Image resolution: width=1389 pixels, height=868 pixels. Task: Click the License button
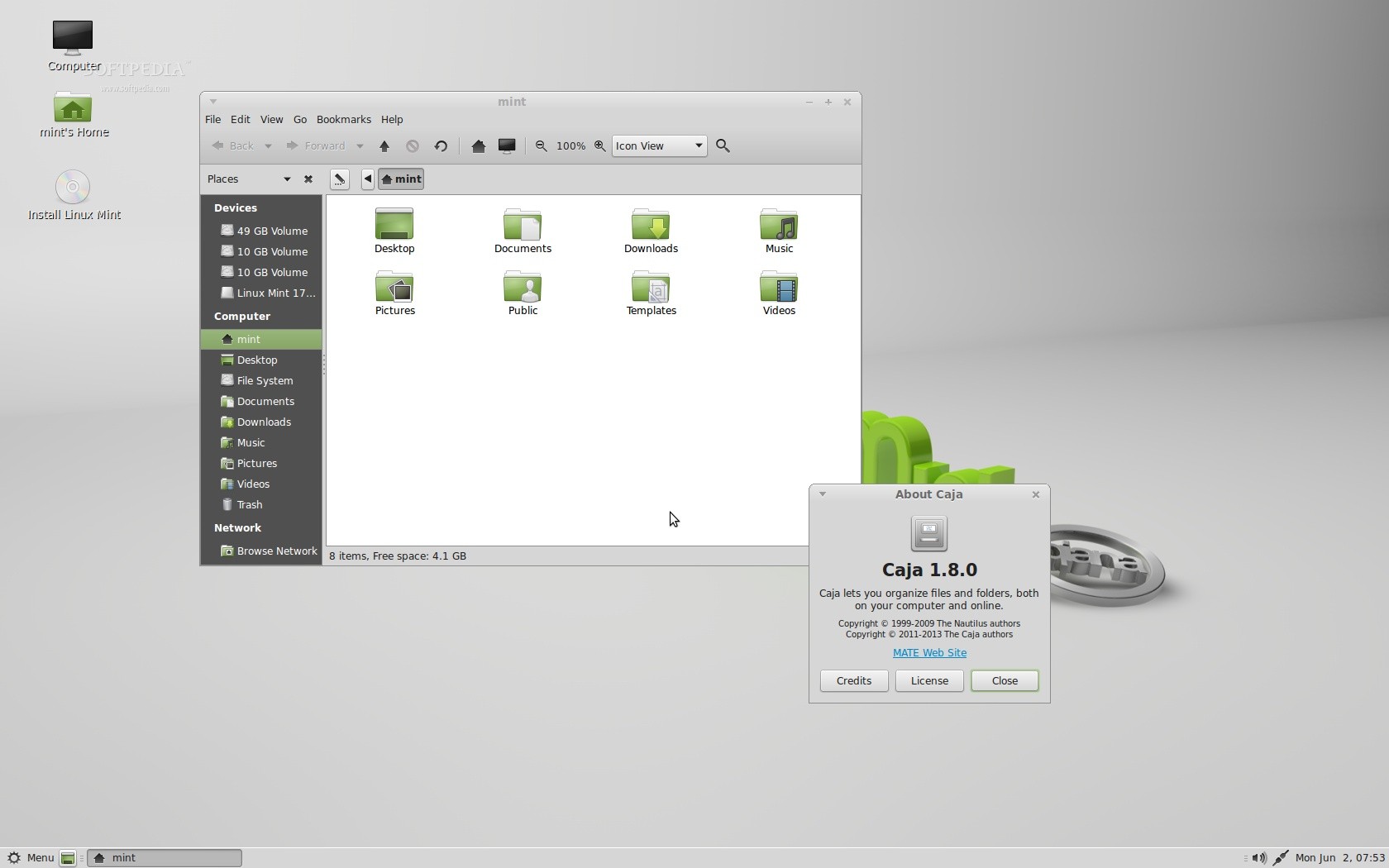[929, 681]
